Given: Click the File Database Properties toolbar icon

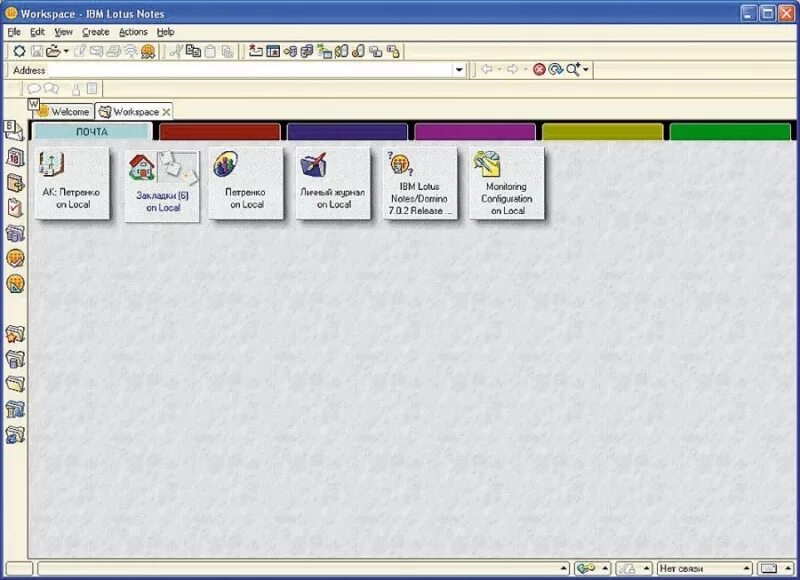Looking at the screenshot, I should (x=19, y=51).
